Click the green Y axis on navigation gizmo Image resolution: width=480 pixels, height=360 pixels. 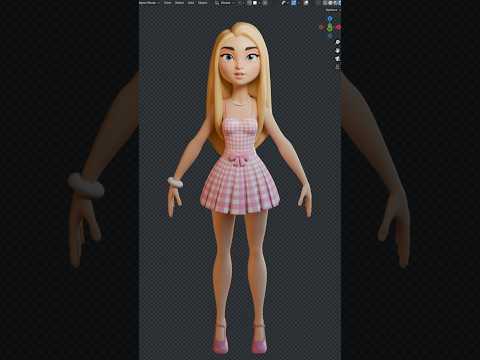click(330, 28)
